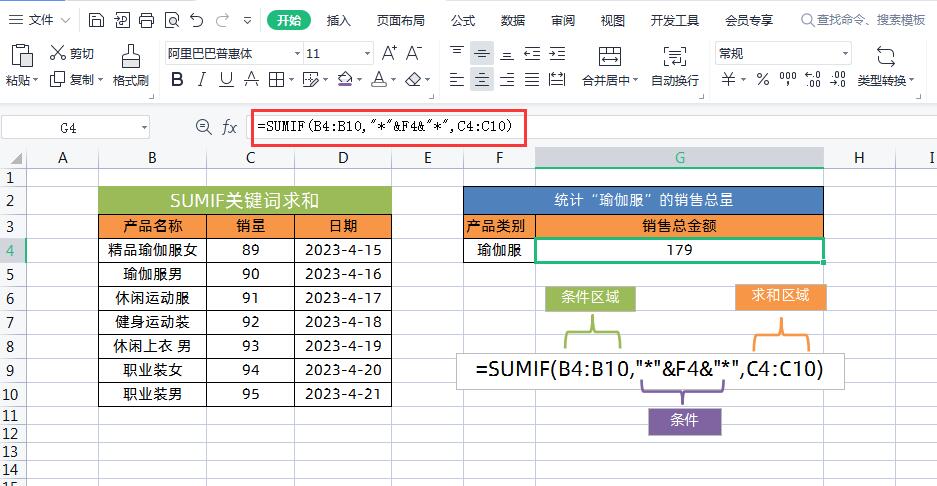Open the 公式 ribbon tab
Screen dimensions: 937x486
[463, 20]
